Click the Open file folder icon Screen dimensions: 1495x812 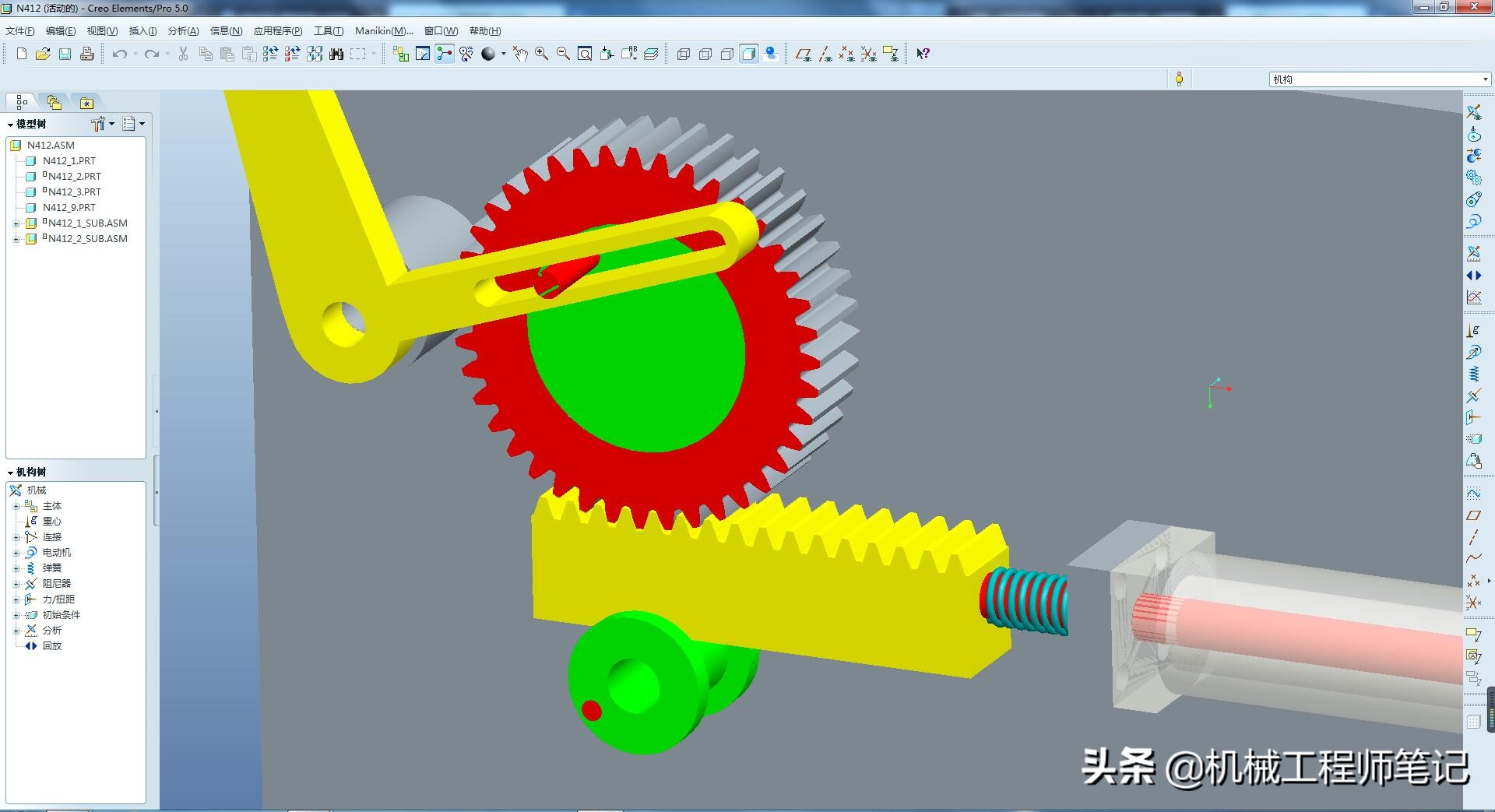(43, 54)
